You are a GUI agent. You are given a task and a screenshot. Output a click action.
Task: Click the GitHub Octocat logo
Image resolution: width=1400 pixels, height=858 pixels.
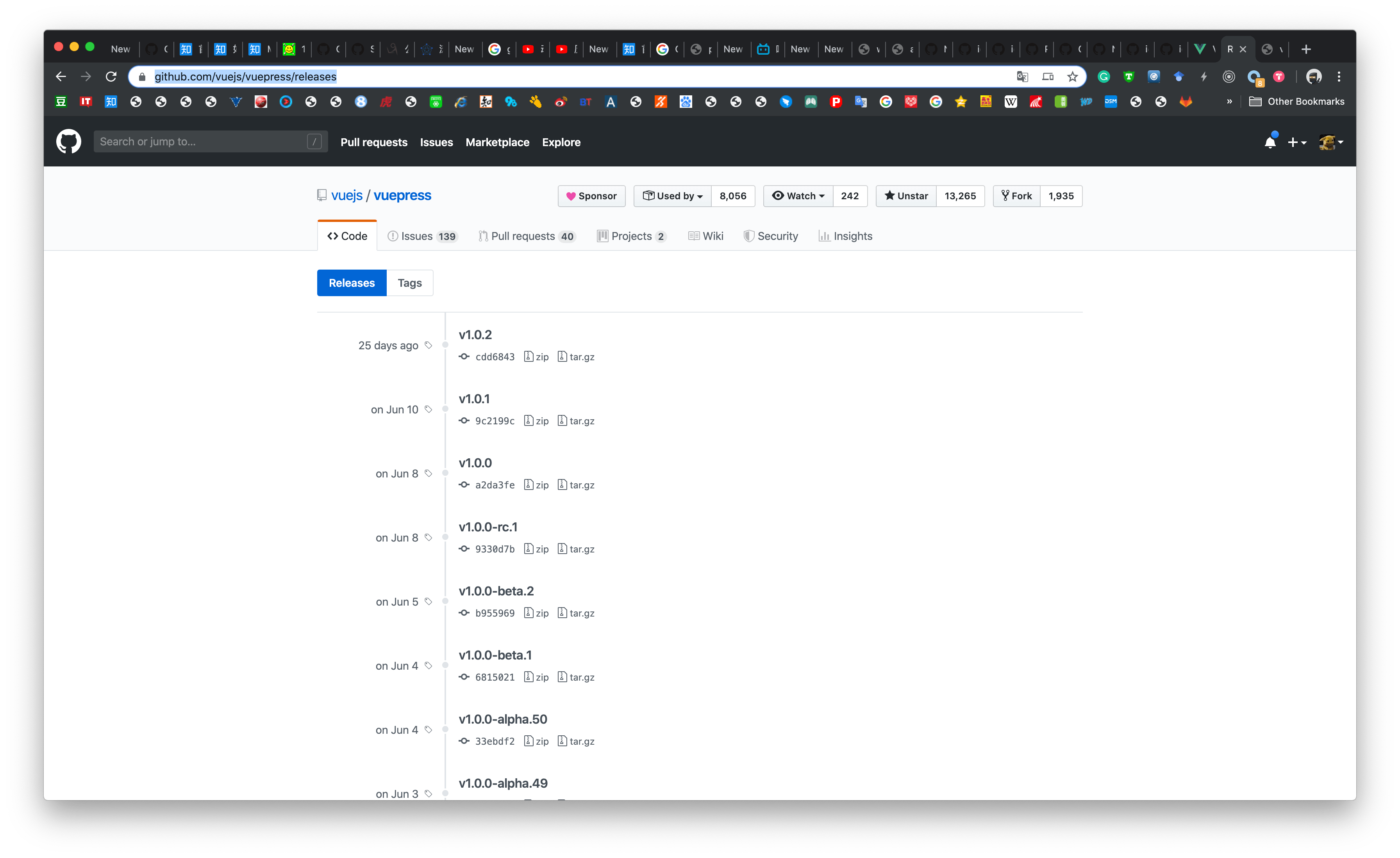[x=68, y=141]
